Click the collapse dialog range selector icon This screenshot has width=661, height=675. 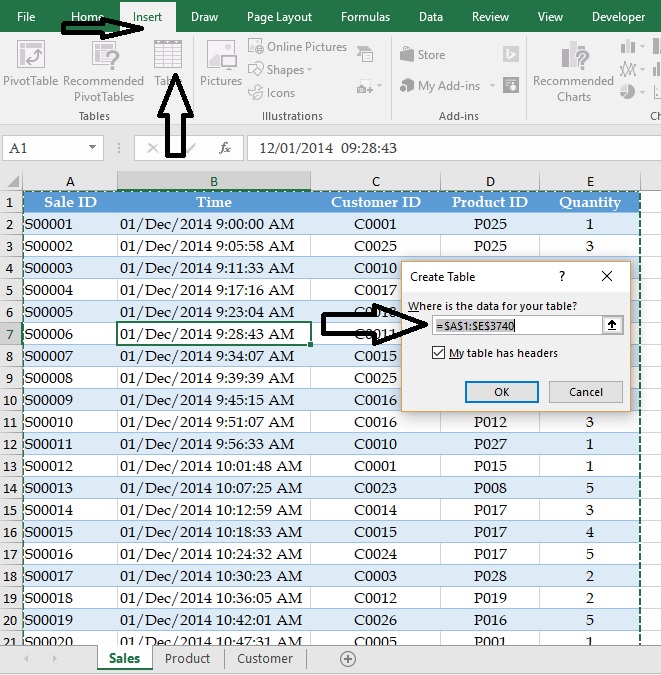click(x=612, y=325)
